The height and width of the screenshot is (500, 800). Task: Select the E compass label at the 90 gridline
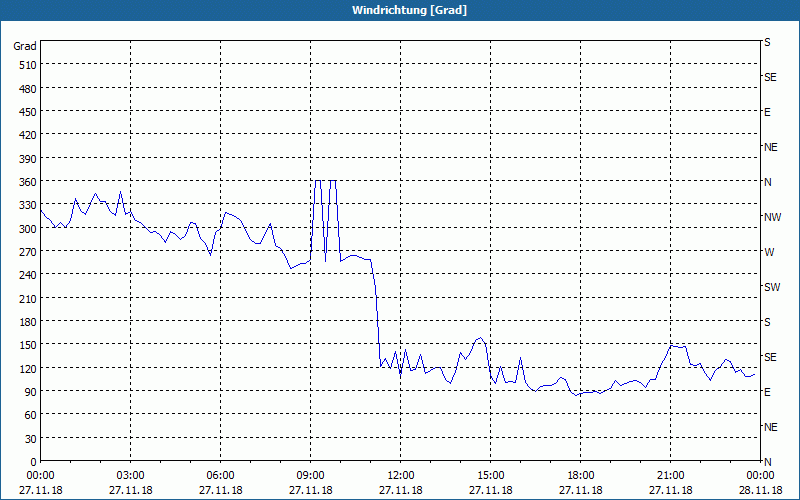tap(767, 392)
